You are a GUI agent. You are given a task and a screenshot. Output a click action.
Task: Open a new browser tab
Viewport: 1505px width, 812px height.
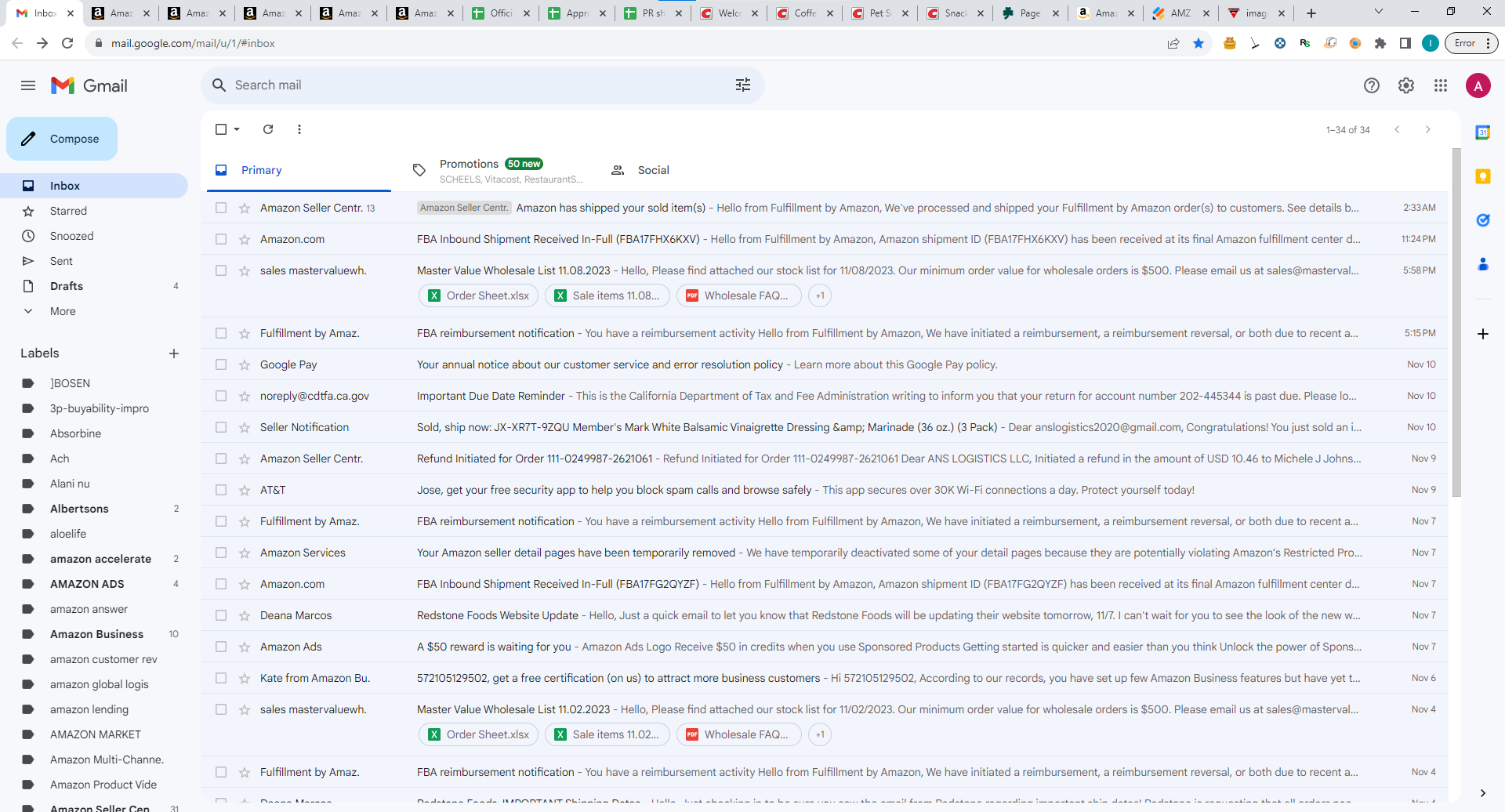click(1311, 13)
